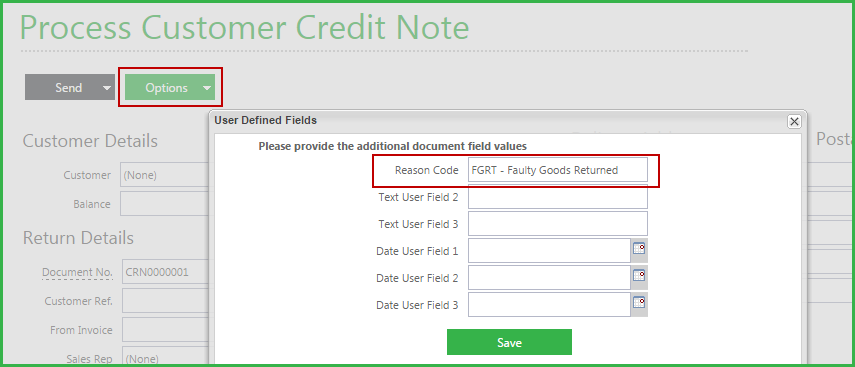
Task: Click into the Date User Field 3 box
Action: [550, 304]
